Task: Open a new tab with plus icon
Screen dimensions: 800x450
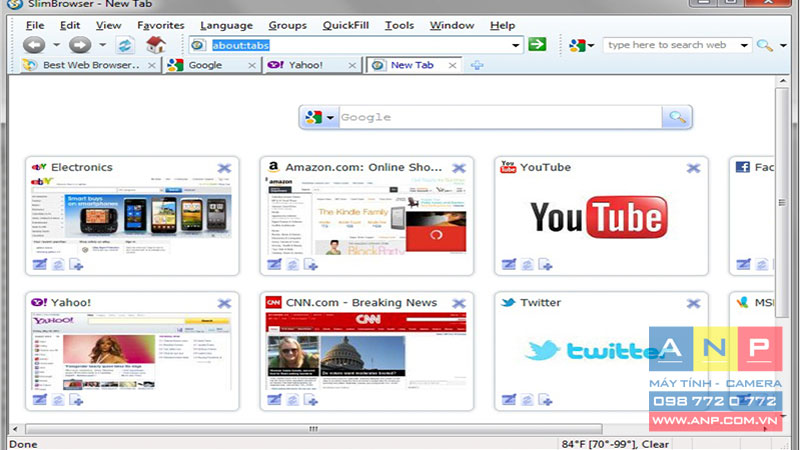Action: 477,65
